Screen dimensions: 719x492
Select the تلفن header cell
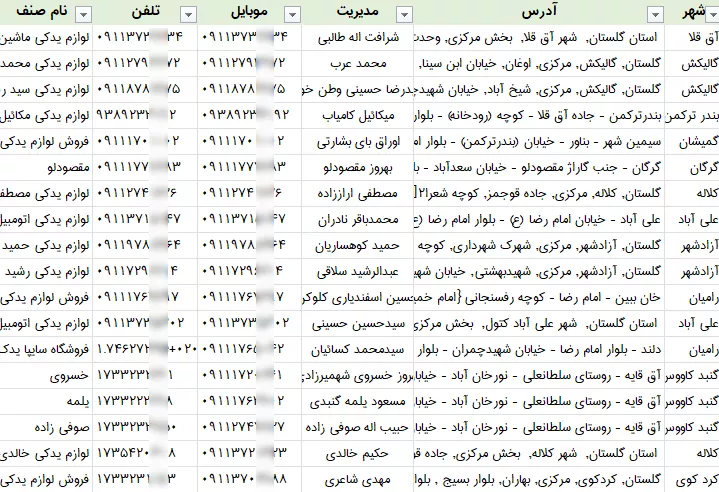point(145,11)
